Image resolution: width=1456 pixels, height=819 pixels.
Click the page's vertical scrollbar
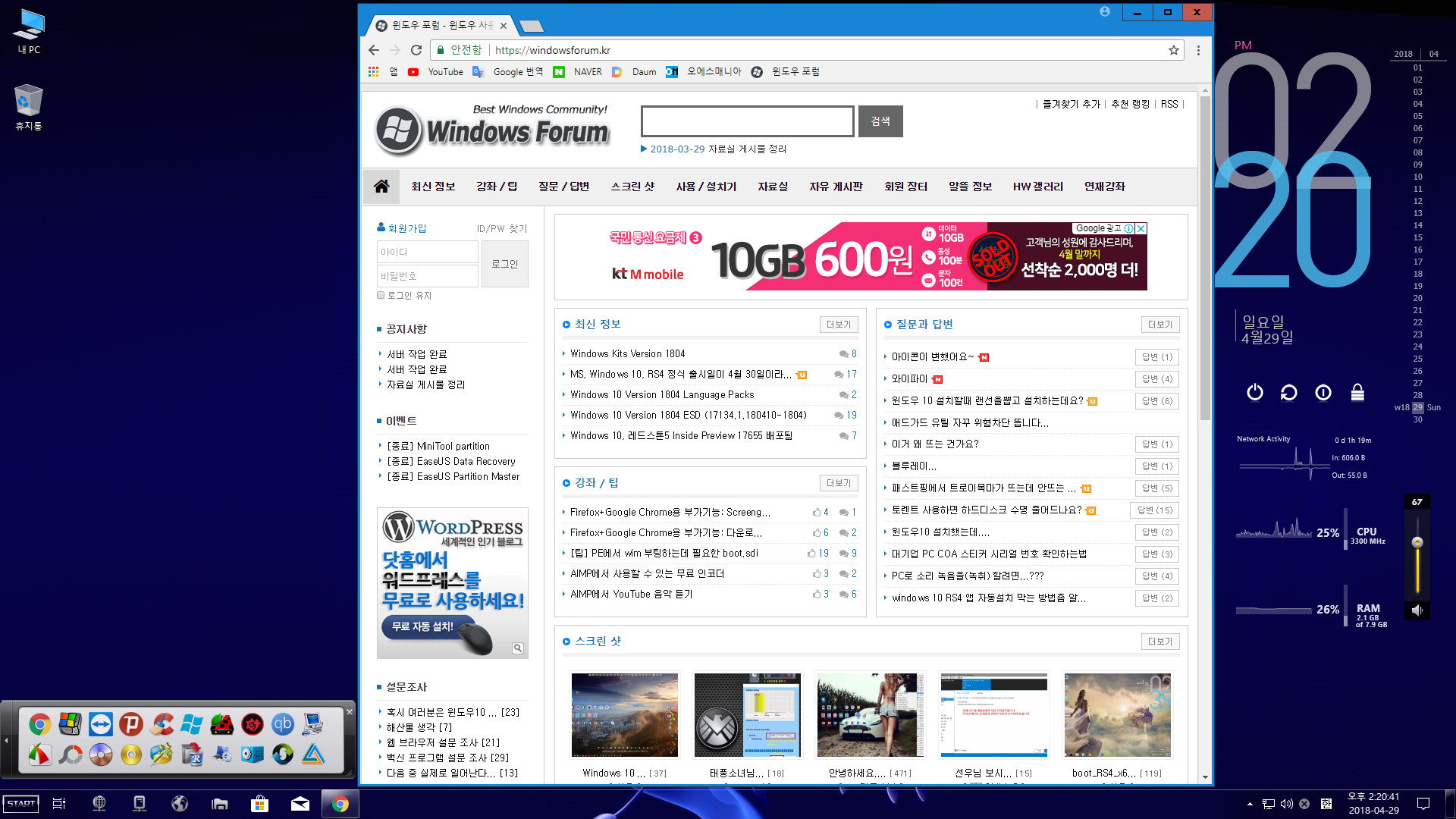coord(1205,258)
